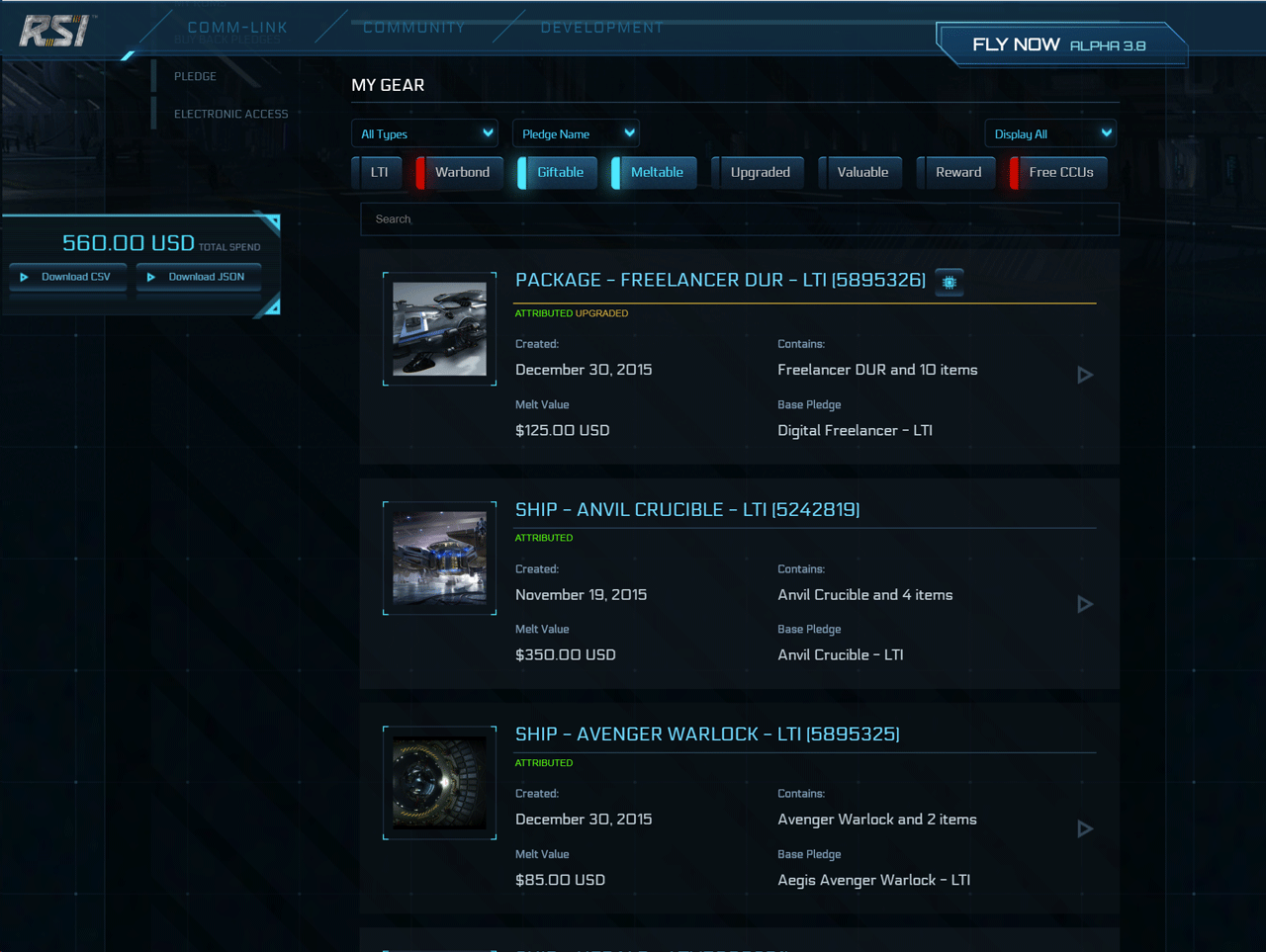Click 'Aegis Avenger Warlock – LTI' base pledge
The width and height of the screenshot is (1266, 952).
[873, 881]
